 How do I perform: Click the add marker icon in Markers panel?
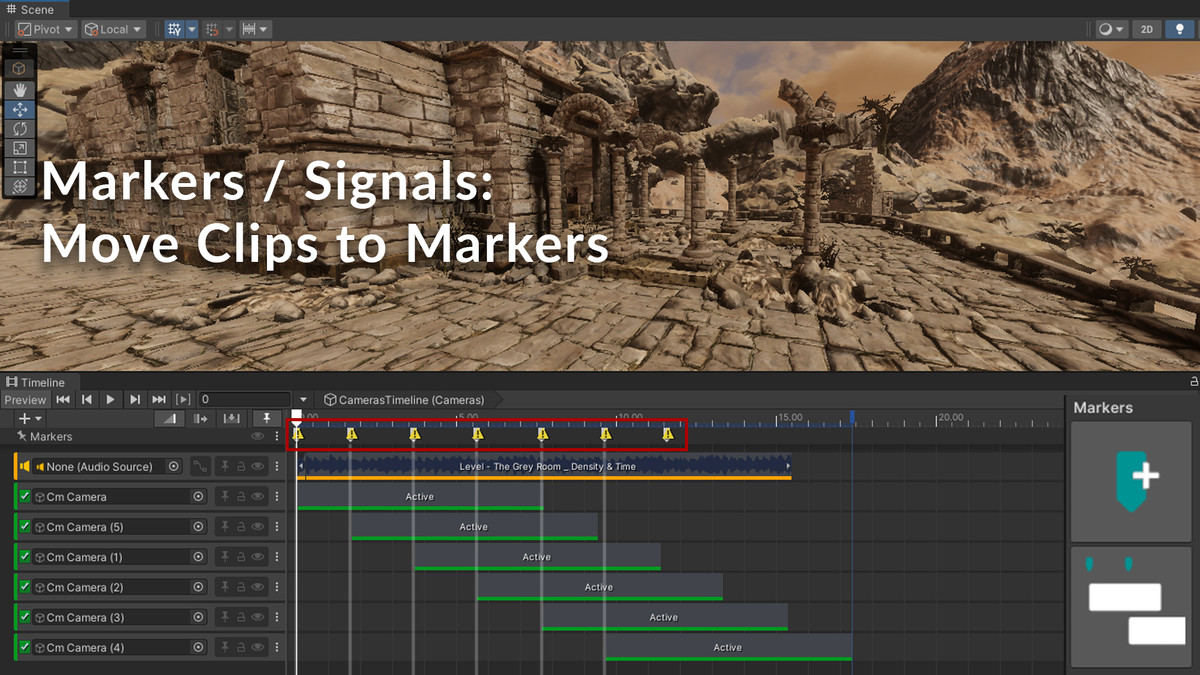tap(1131, 481)
